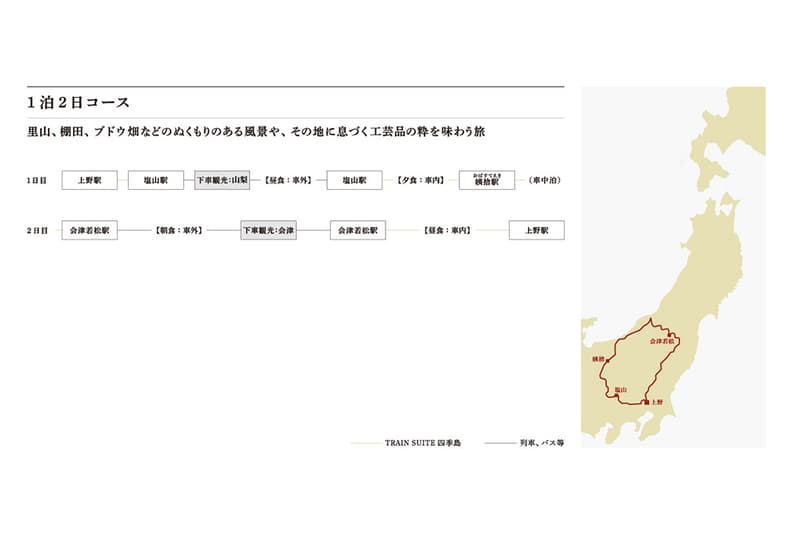This screenshot has height=534, width=800.
Task: Click the 【昼食:車内】 label on day 2
Action: click(447, 230)
